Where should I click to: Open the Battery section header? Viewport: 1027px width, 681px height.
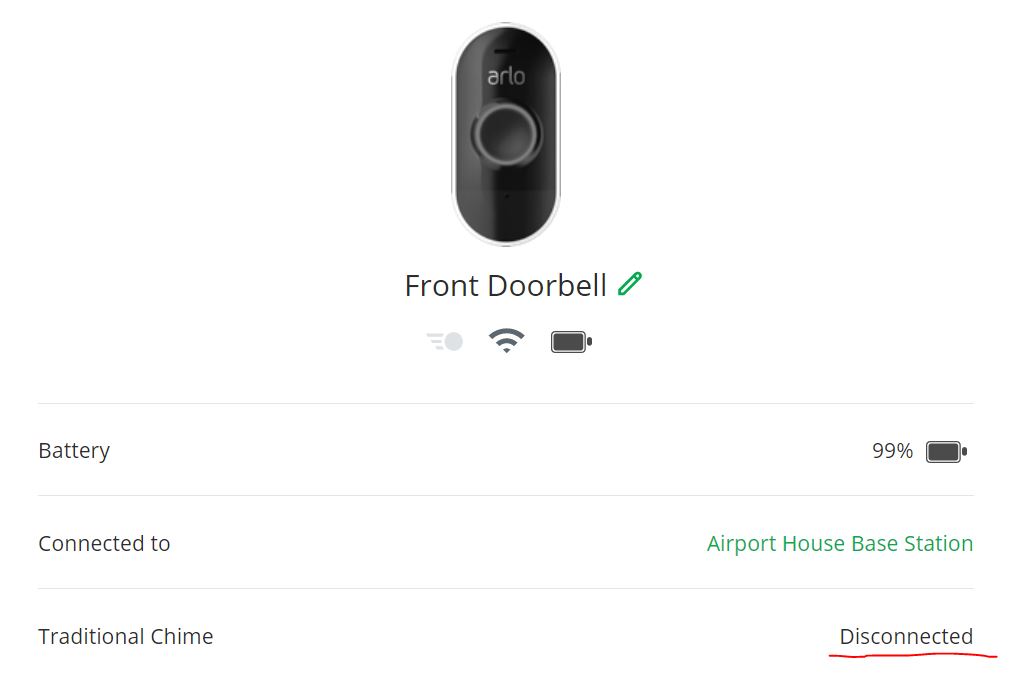coord(74,450)
